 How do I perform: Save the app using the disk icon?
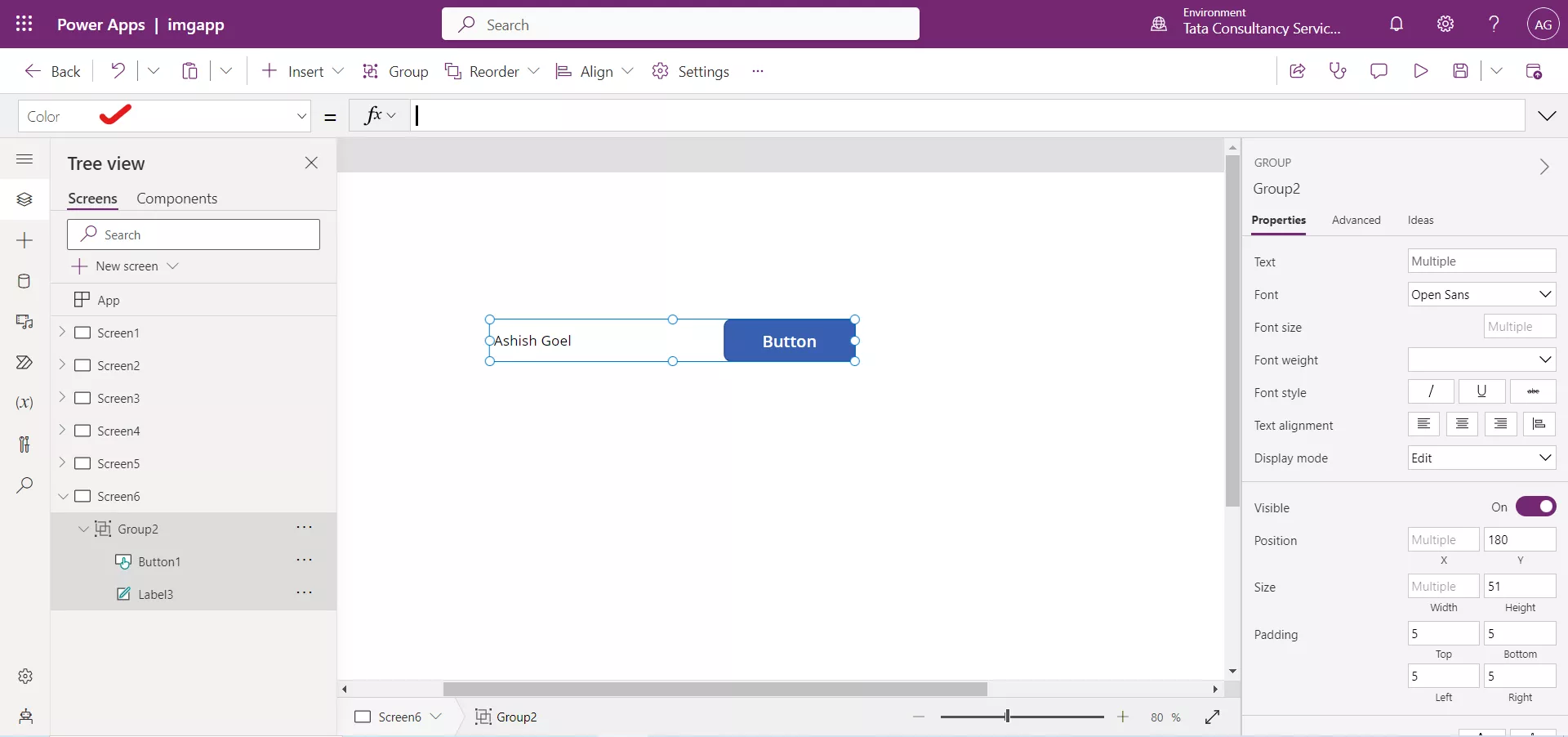[x=1461, y=71]
